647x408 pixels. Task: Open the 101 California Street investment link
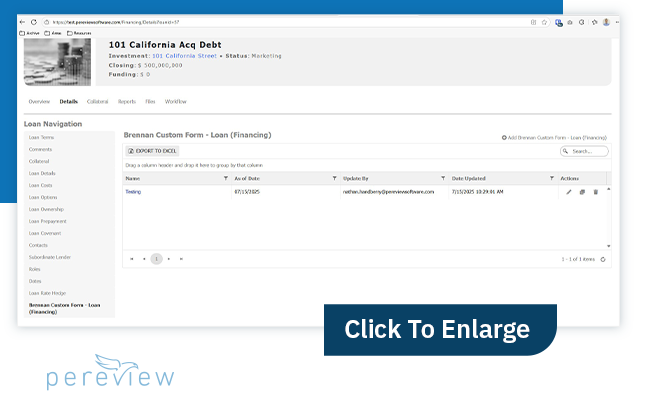click(x=184, y=56)
